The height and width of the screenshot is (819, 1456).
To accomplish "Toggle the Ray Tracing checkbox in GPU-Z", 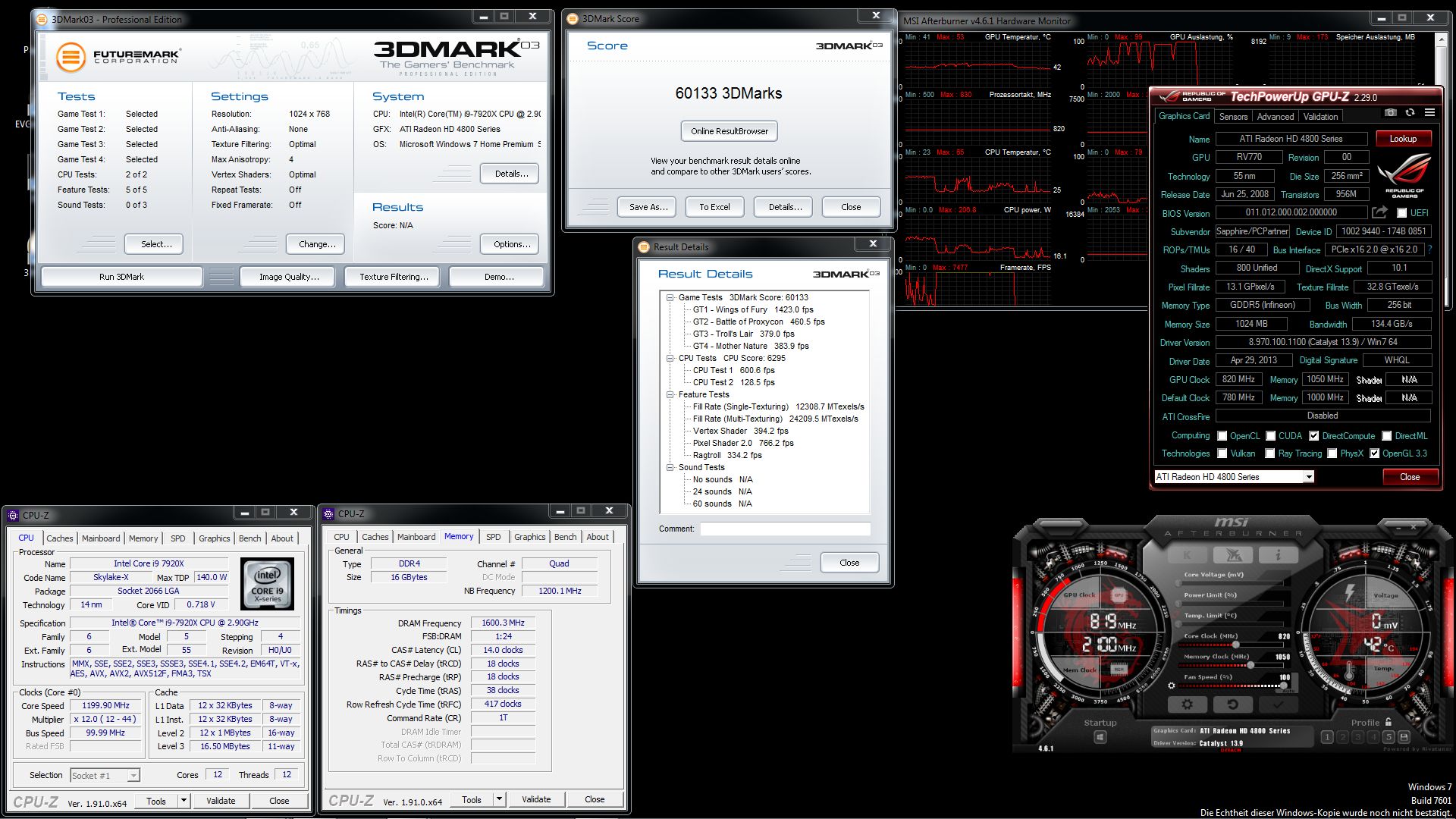I will point(1269,453).
